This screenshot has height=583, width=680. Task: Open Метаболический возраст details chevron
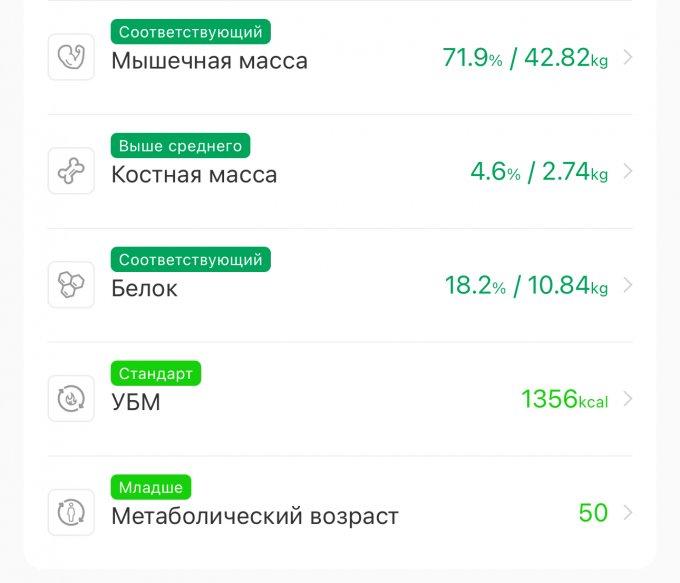(628, 513)
